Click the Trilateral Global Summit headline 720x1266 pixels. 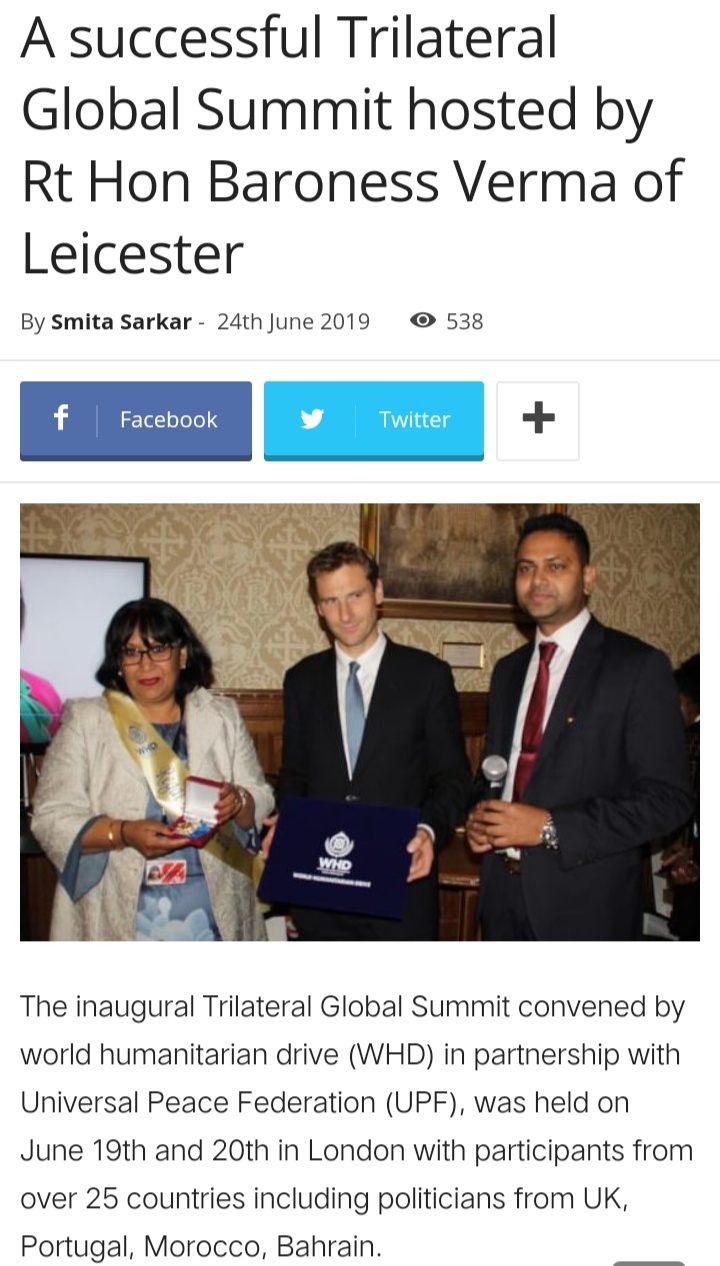(x=352, y=145)
